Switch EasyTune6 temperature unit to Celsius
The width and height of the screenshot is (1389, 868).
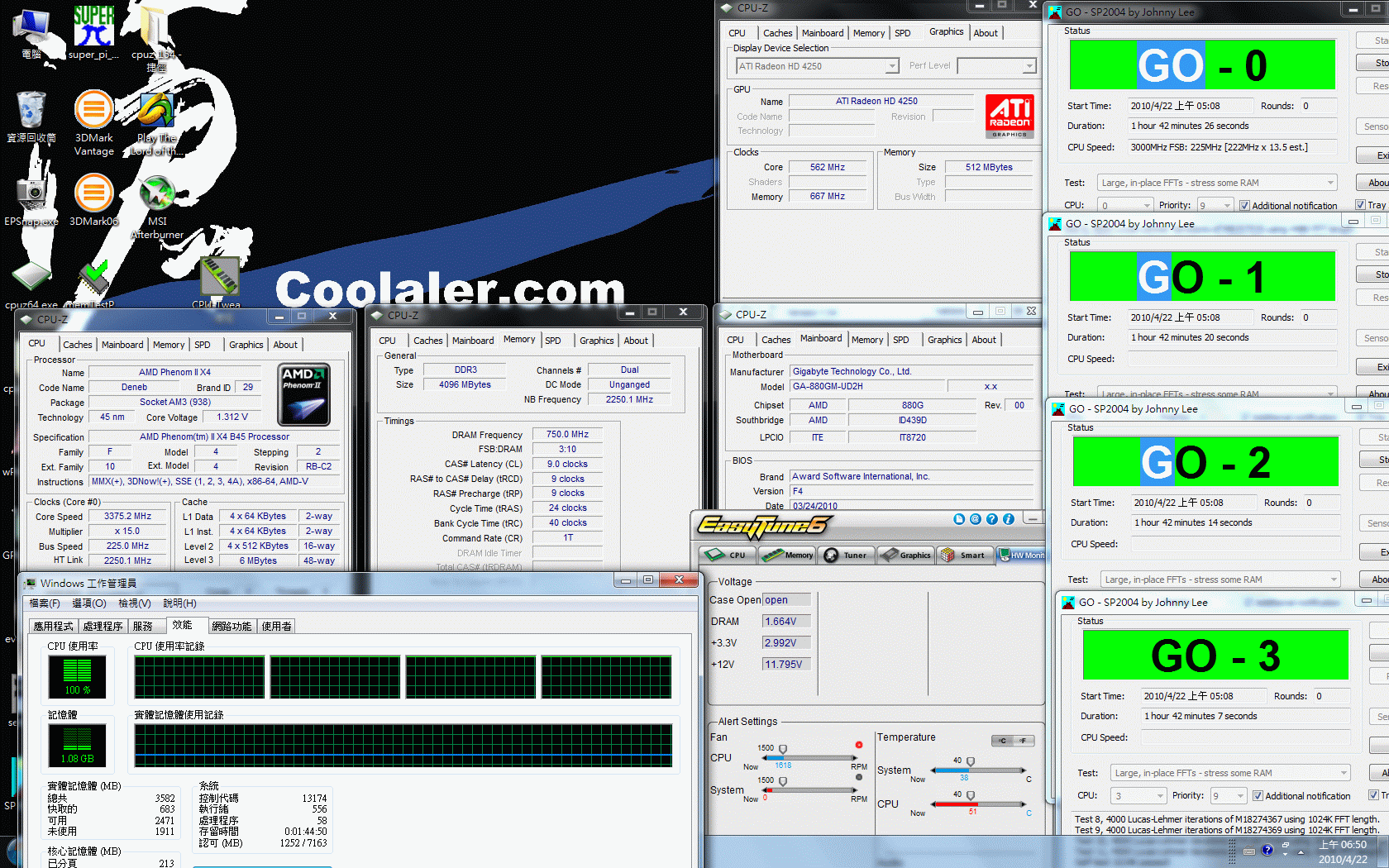click(x=1002, y=741)
